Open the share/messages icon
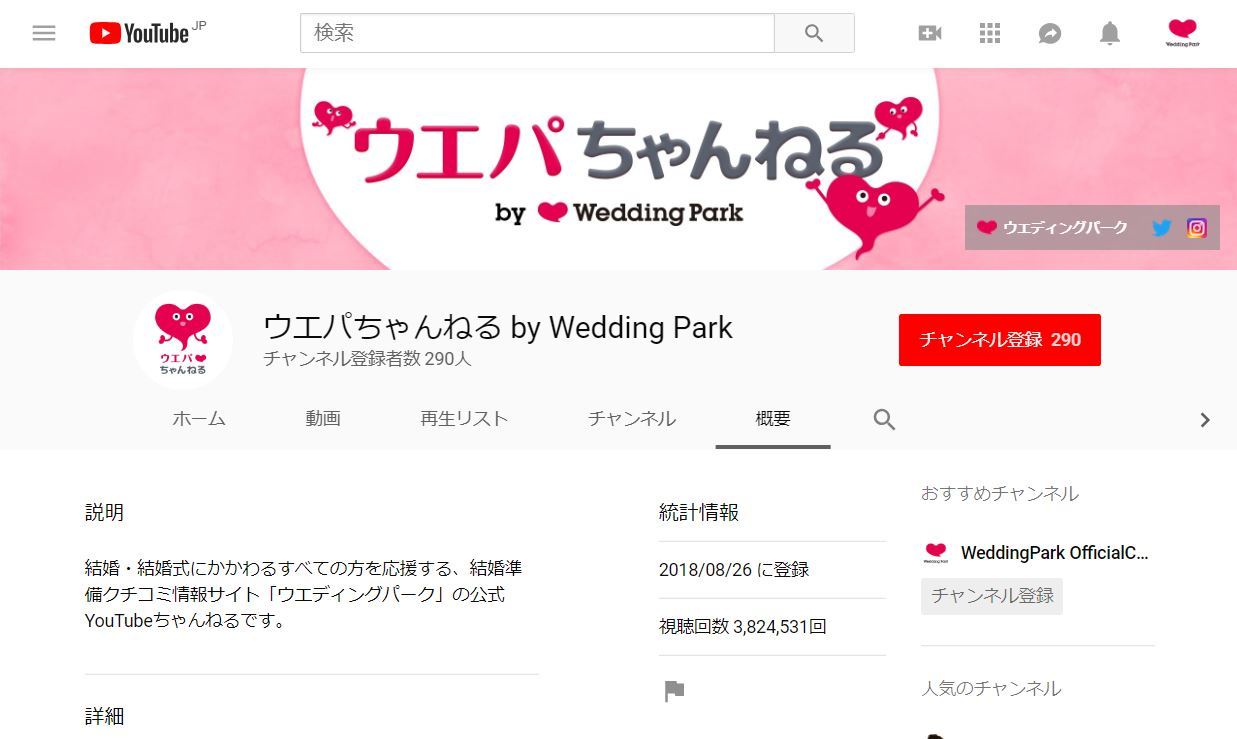The height and width of the screenshot is (739, 1237). (x=1050, y=33)
